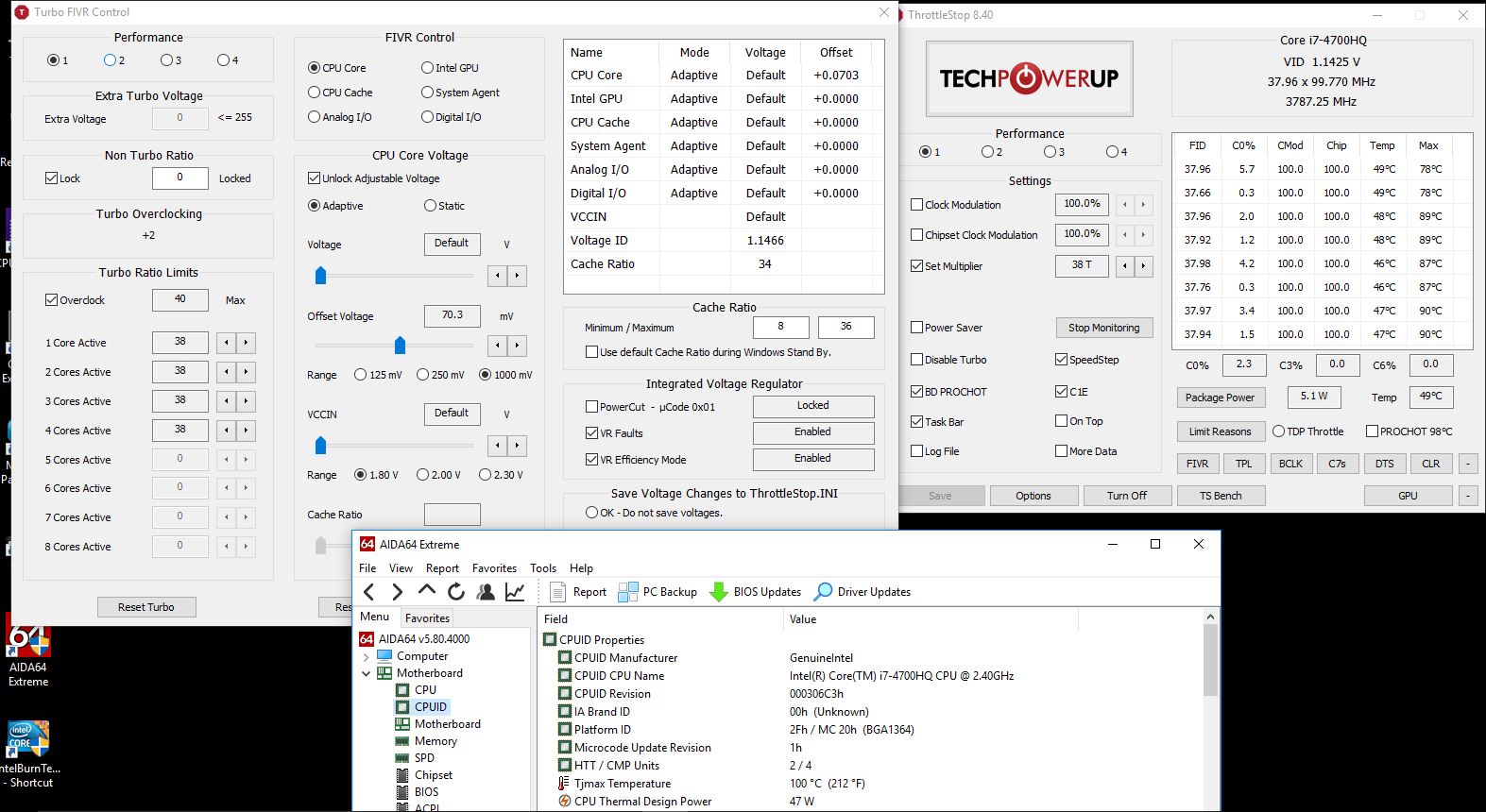This screenshot has width=1486, height=812.
Task: Go up one level in AIDA64
Action: tap(427, 591)
